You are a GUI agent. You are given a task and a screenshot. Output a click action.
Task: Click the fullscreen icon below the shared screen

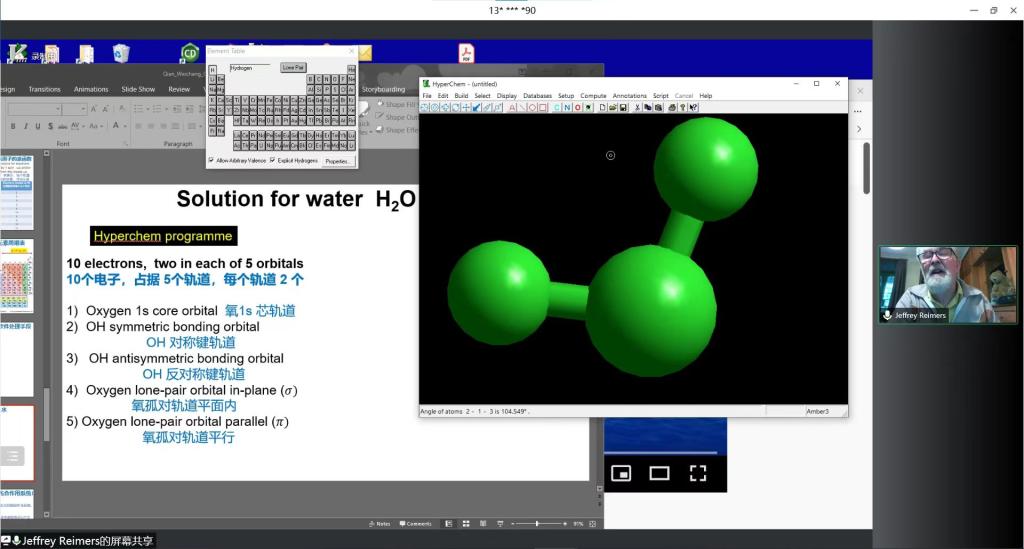pos(697,473)
